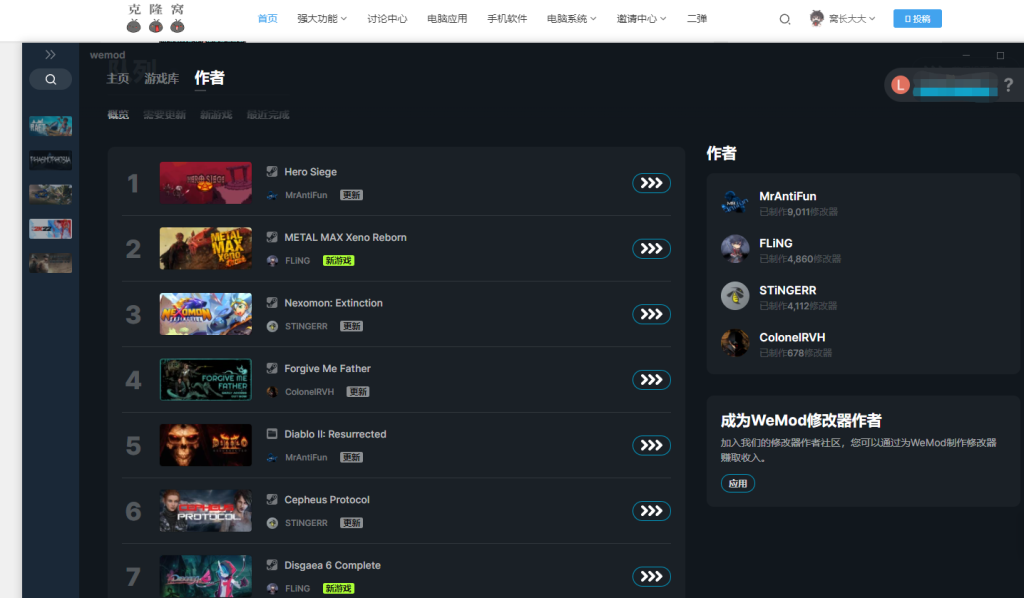Click the FLiNG name in the authors panel

tap(776, 243)
